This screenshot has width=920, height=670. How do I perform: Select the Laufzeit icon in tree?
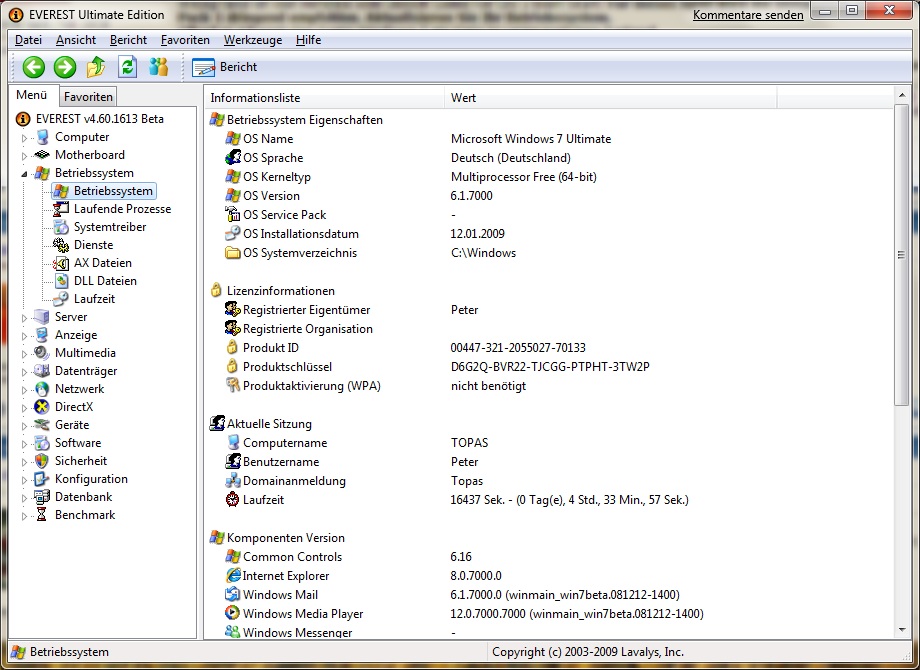click(61, 299)
